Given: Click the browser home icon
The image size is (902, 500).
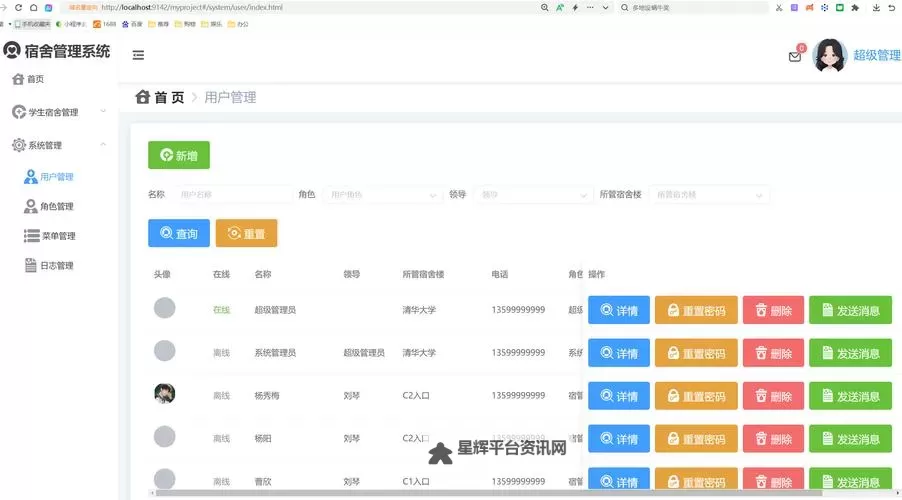Looking at the screenshot, I should point(33,7).
